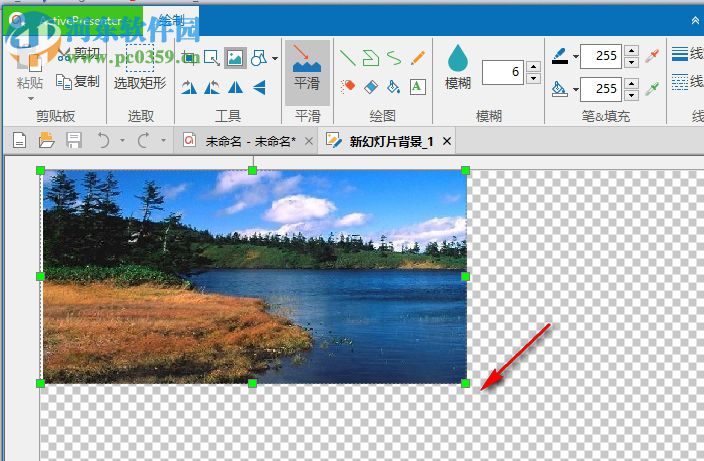The image size is (704, 461).
Task: Increase fill opacity with up arrow
Action: point(631,83)
